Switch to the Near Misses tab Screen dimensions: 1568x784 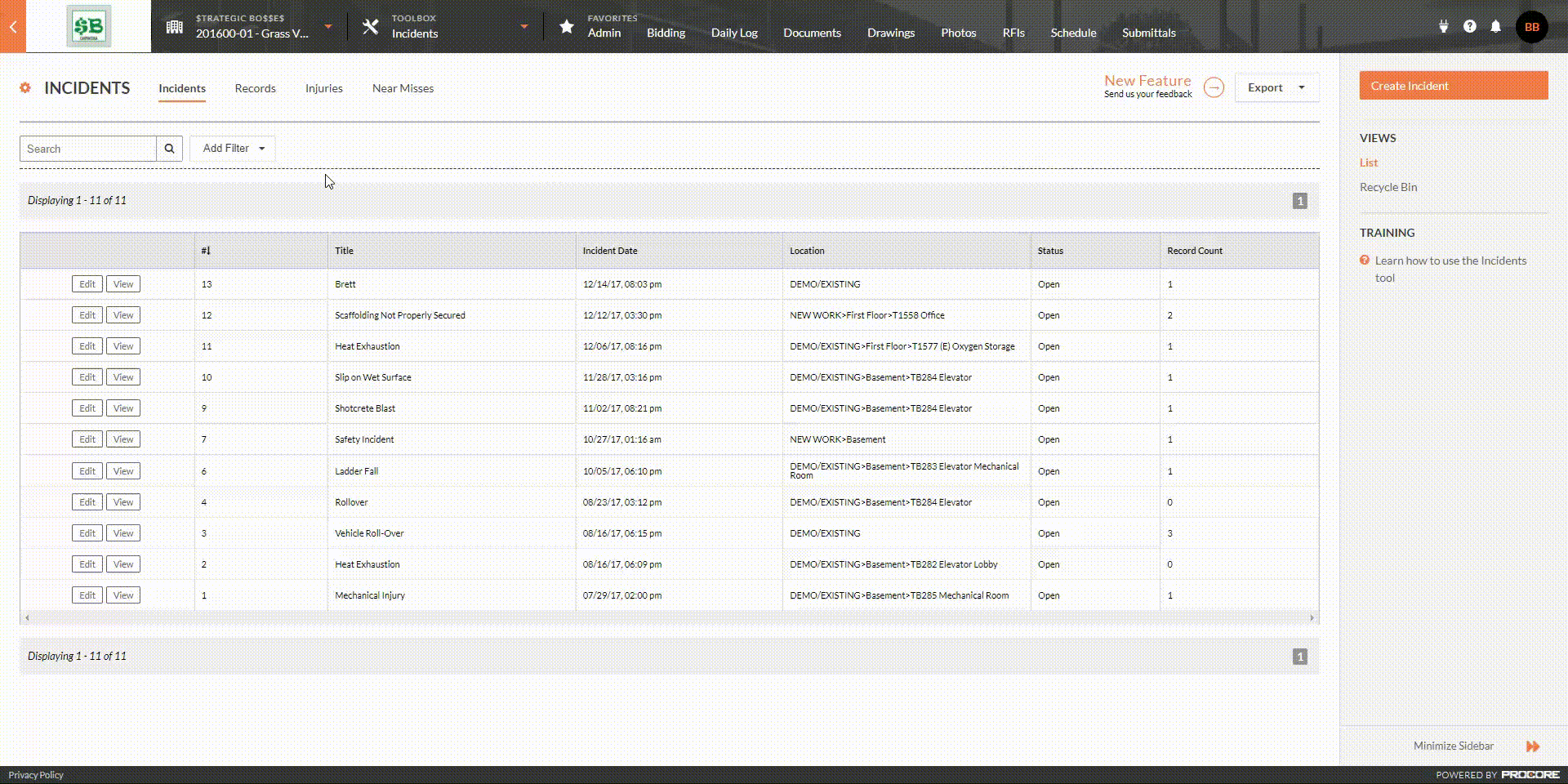pyautogui.click(x=403, y=88)
